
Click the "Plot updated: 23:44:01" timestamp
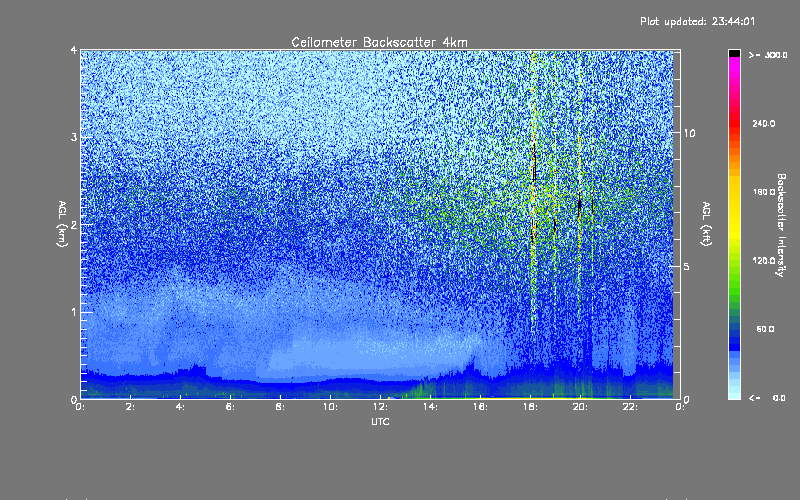click(x=697, y=21)
